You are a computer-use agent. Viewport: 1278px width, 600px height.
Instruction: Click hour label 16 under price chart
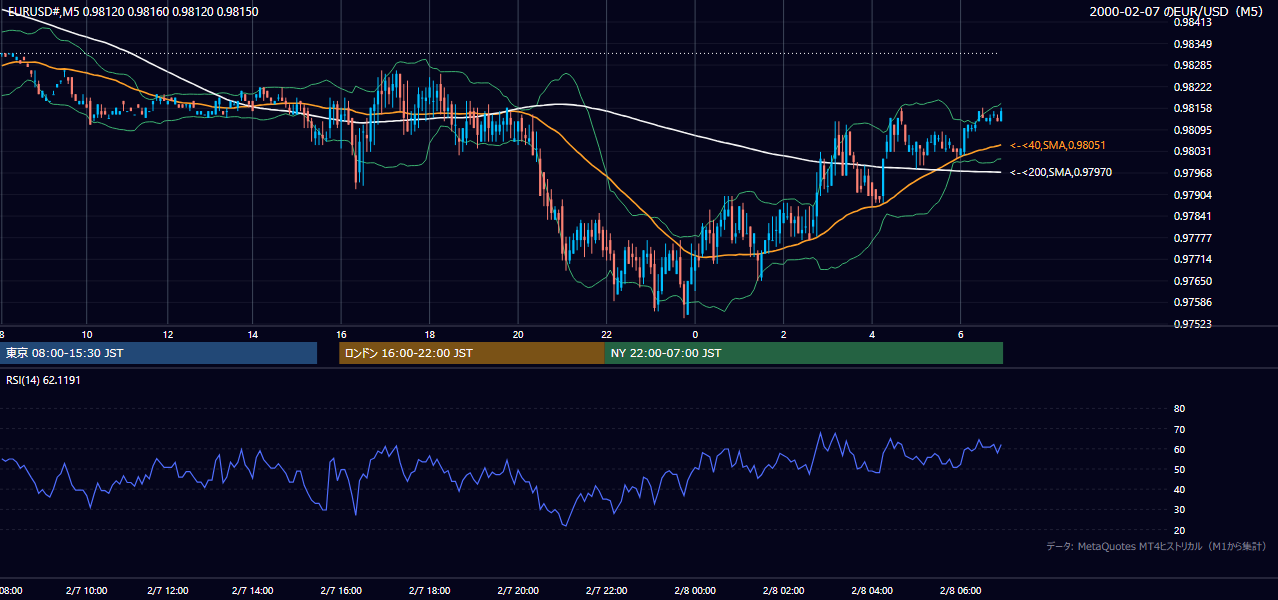coord(341,335)
